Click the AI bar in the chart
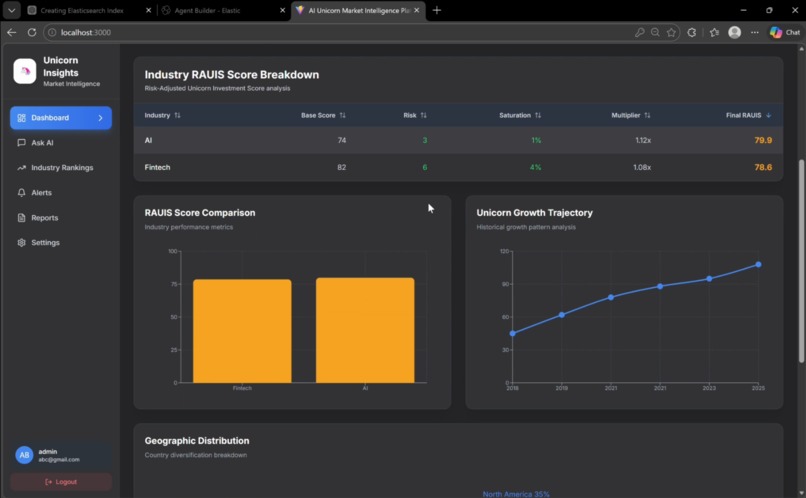Viewport: 806px width, 498px height. point(365,330)
